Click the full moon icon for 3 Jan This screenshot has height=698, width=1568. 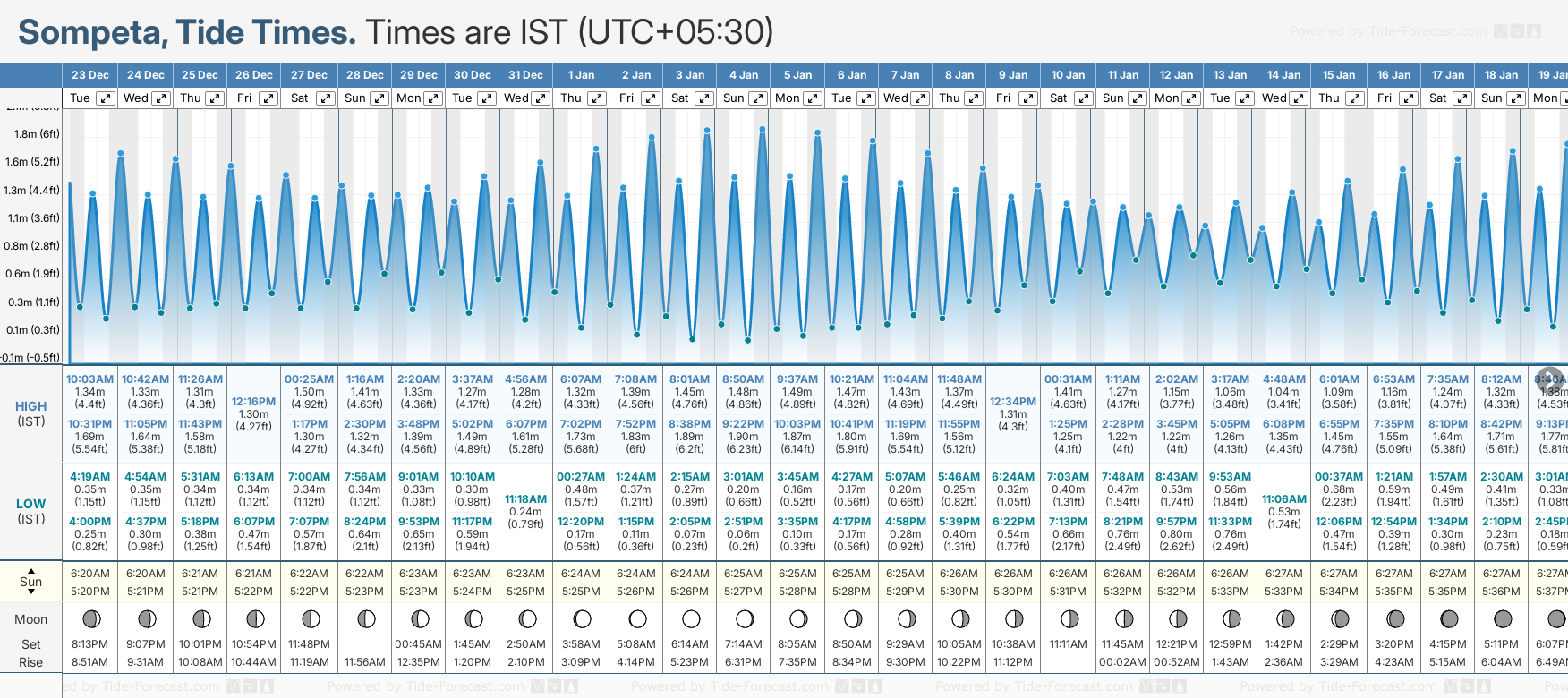[690, 618]
